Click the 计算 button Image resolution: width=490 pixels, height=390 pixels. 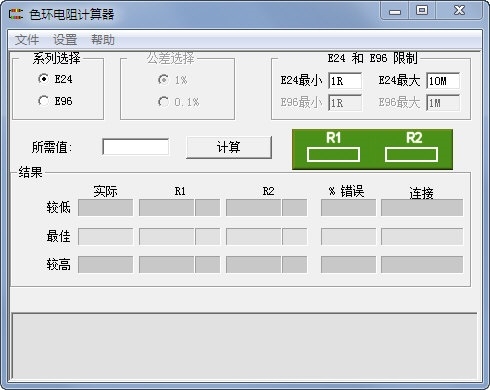point(229,147)
